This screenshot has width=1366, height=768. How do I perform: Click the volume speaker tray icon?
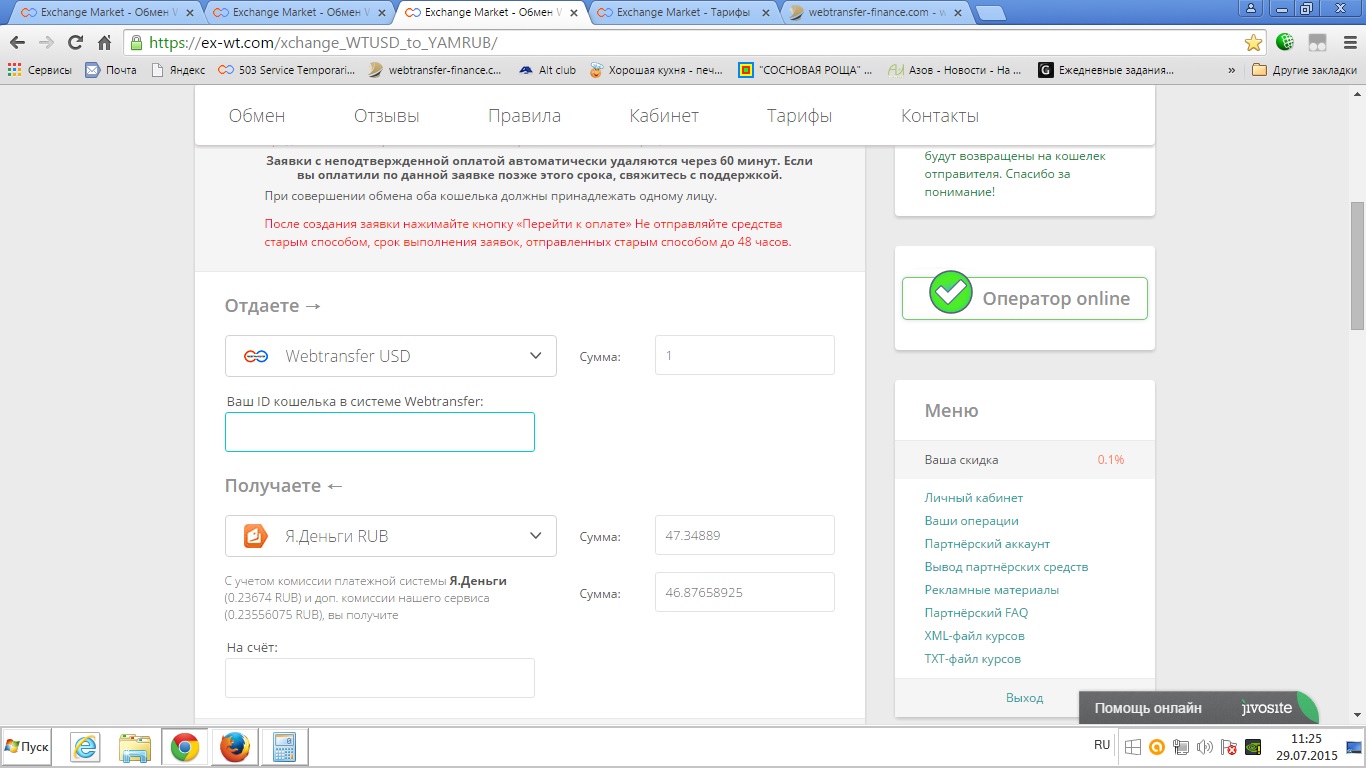coord(1204,747)
